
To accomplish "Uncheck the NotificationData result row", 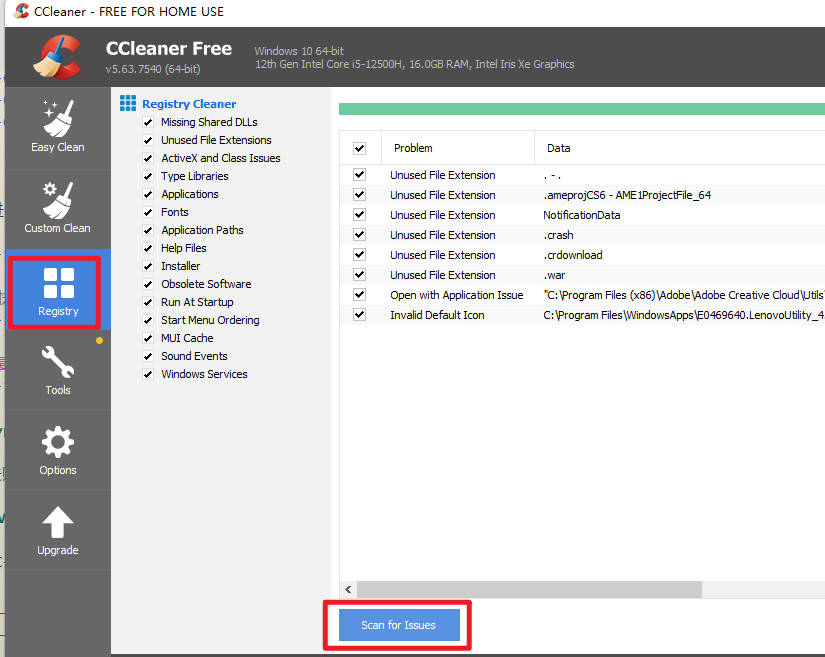I will (x=359, y=215).
